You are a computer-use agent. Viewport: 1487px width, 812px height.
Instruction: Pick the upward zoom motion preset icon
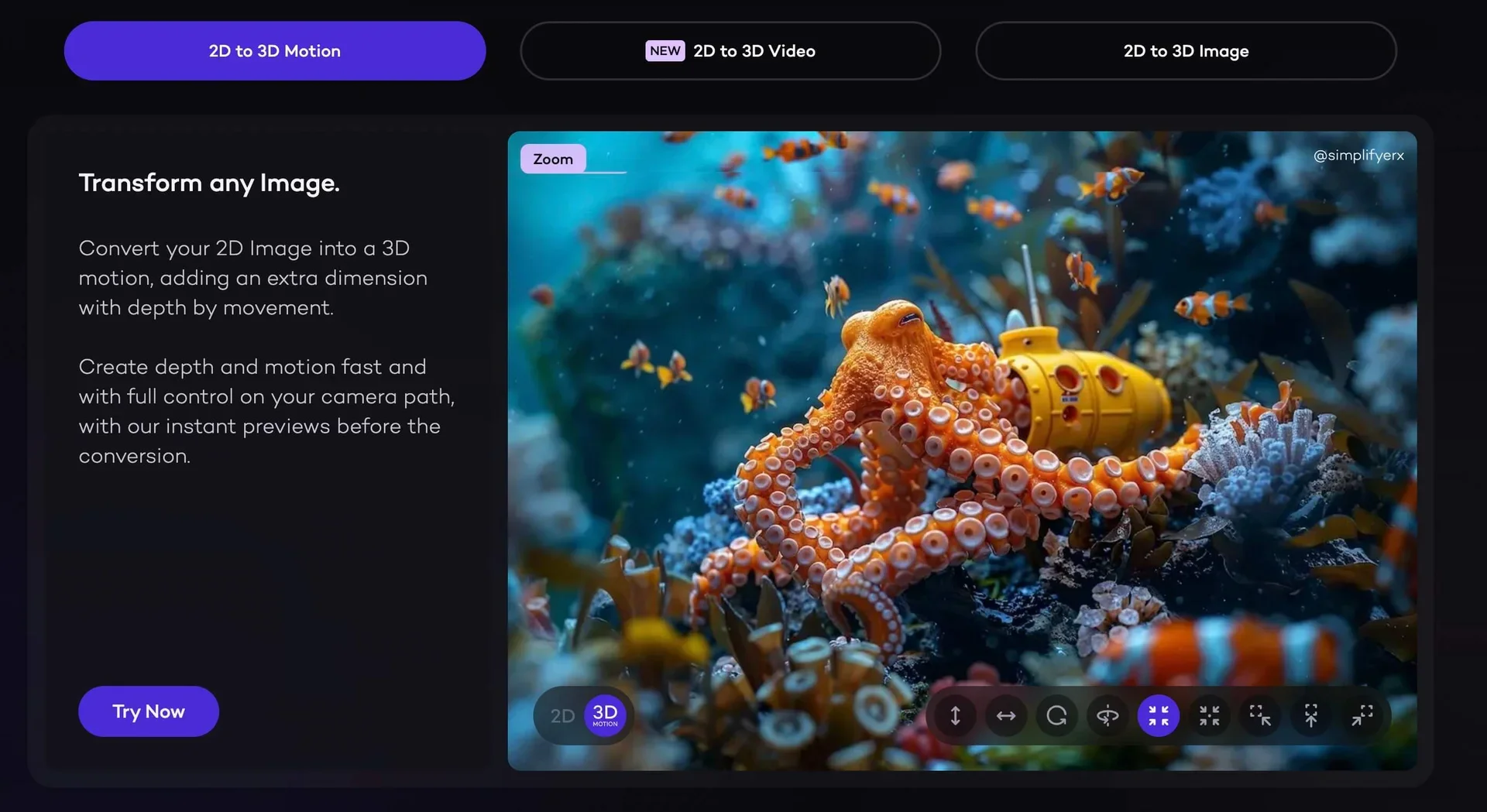coord(1311,715)
